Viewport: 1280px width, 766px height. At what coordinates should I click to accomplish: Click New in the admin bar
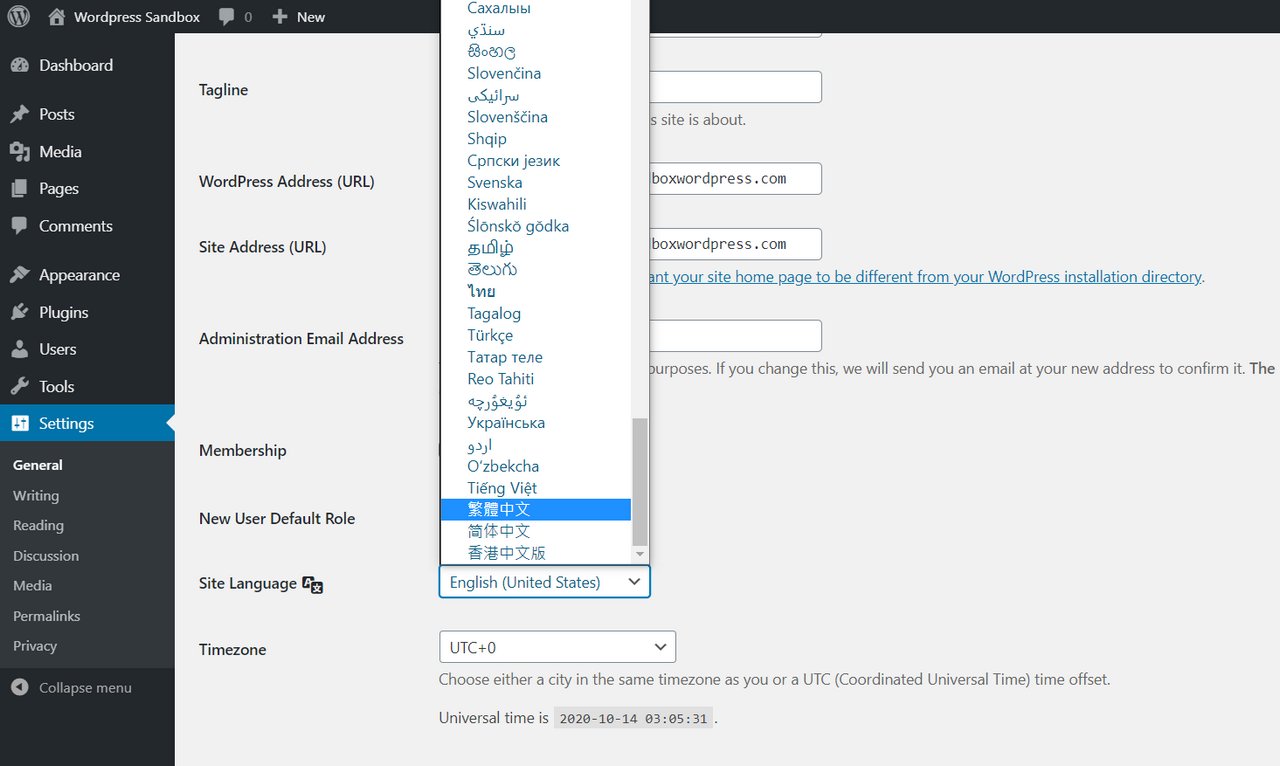pos(311,17)
